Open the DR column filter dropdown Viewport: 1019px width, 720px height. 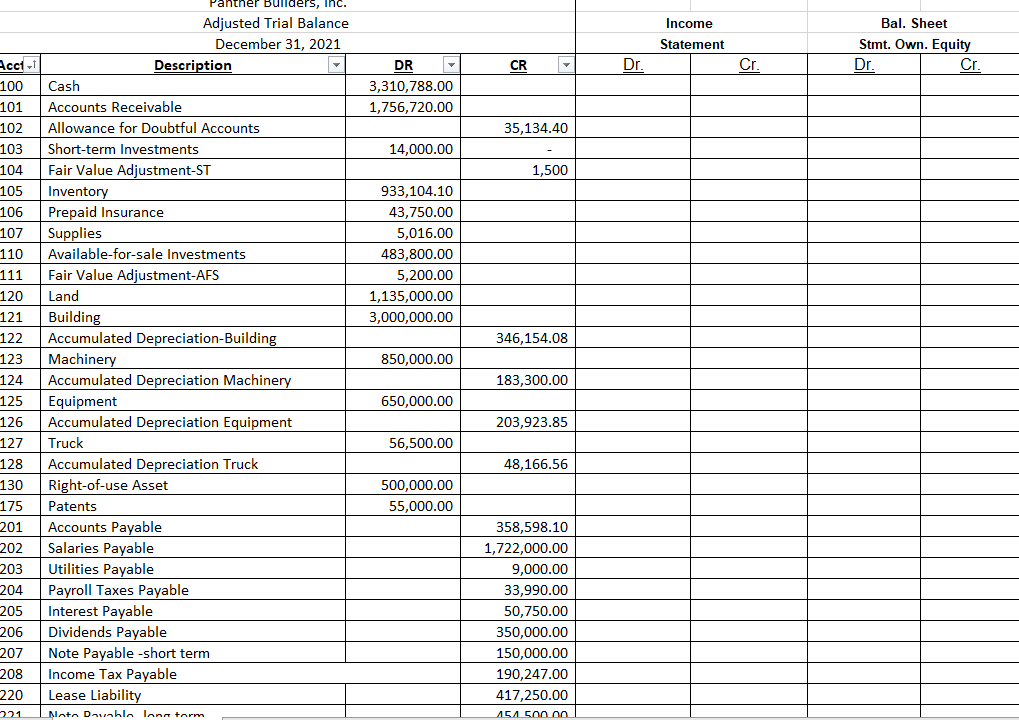point(450,65)
